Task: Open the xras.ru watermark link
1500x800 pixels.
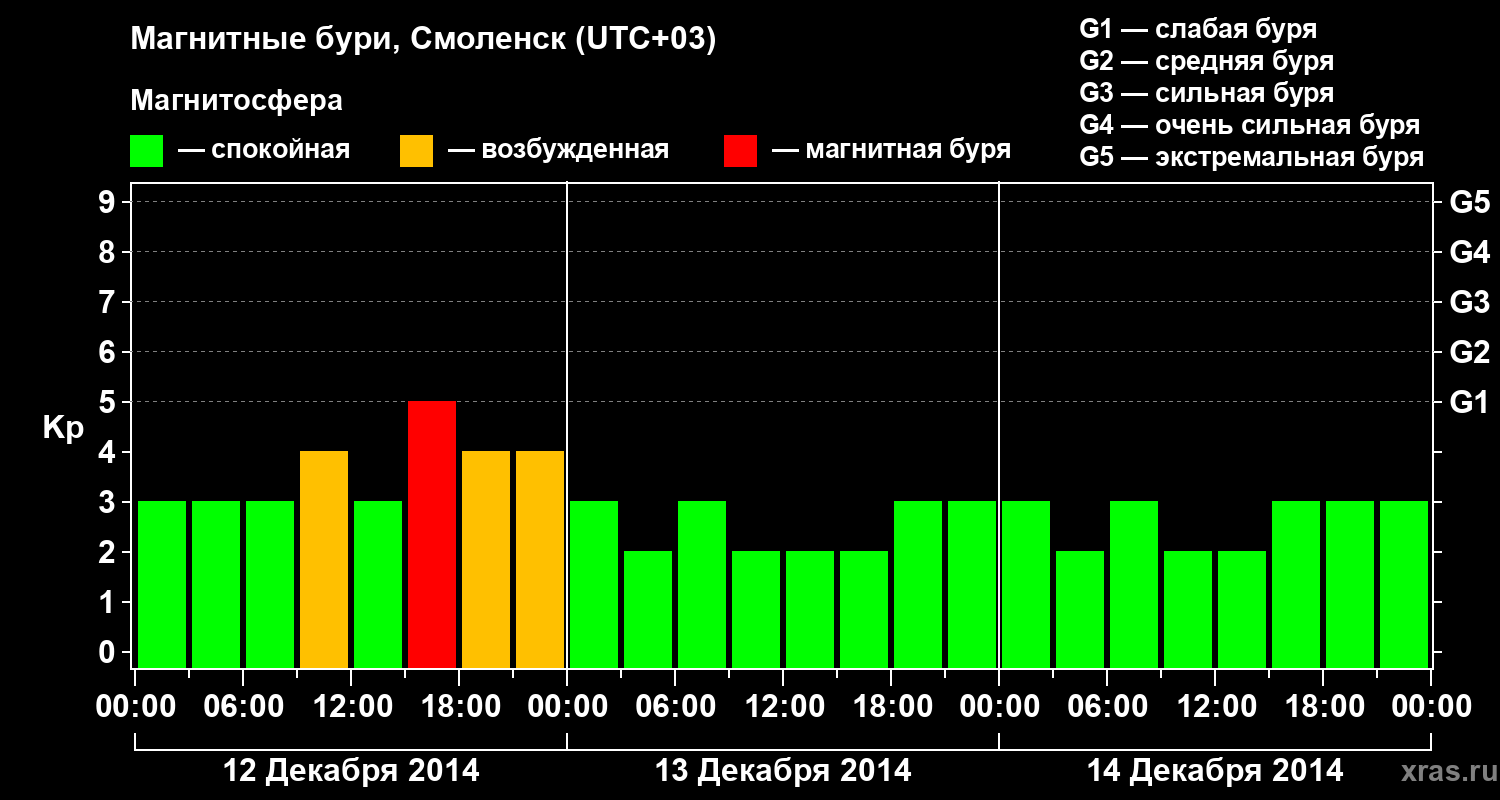Action: pos(1442,771)
